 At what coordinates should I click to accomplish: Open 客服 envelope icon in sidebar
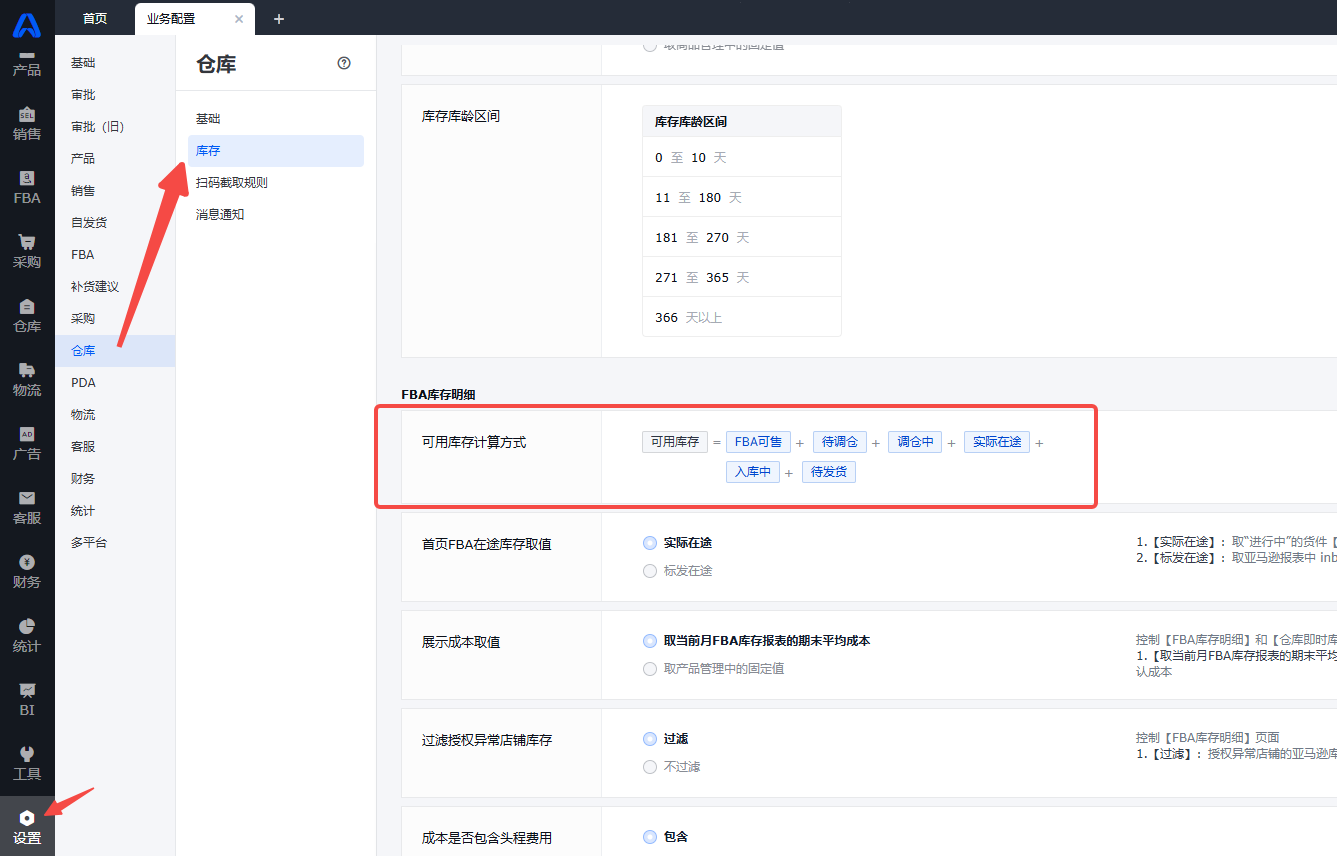pos(27,498)
